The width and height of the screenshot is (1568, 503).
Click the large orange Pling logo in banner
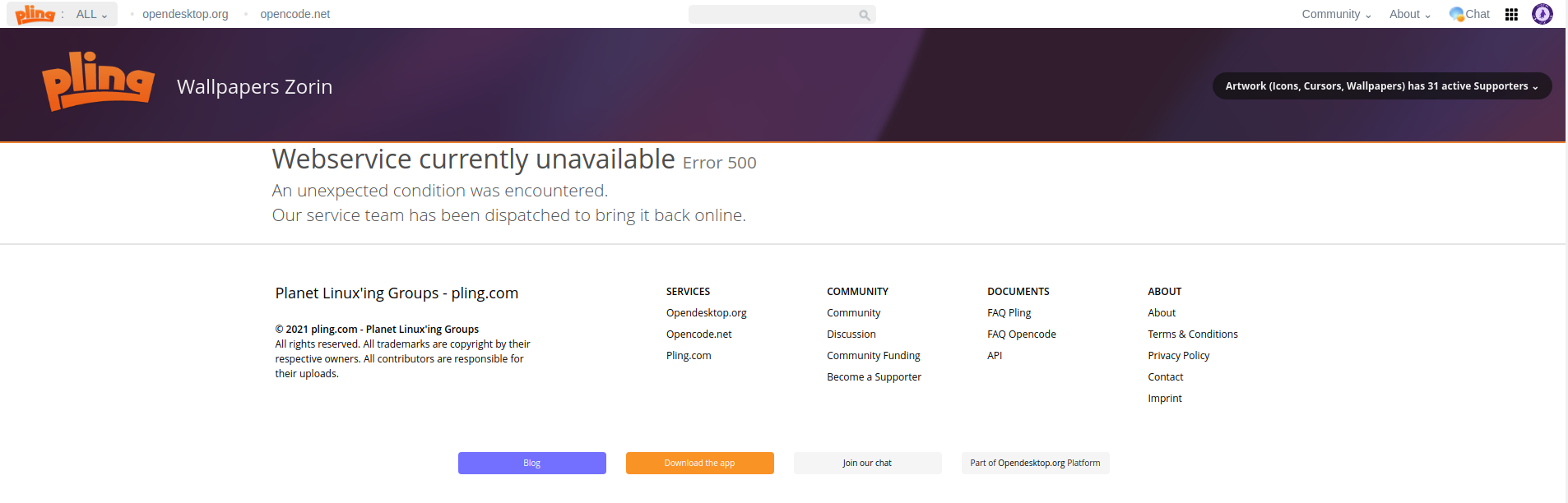tap(98, 81)
